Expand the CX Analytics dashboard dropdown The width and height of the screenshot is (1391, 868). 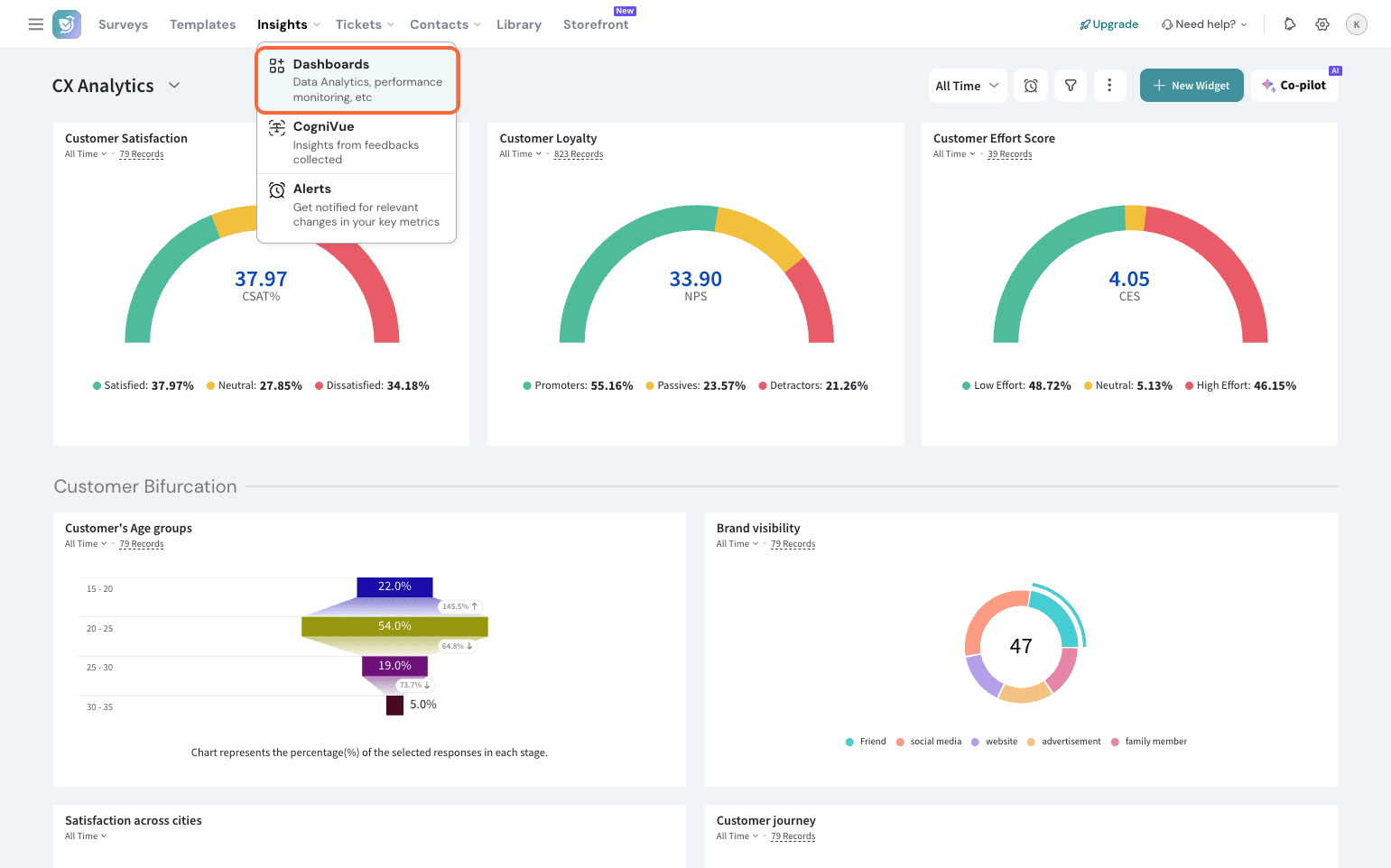[x=174, y=86]
